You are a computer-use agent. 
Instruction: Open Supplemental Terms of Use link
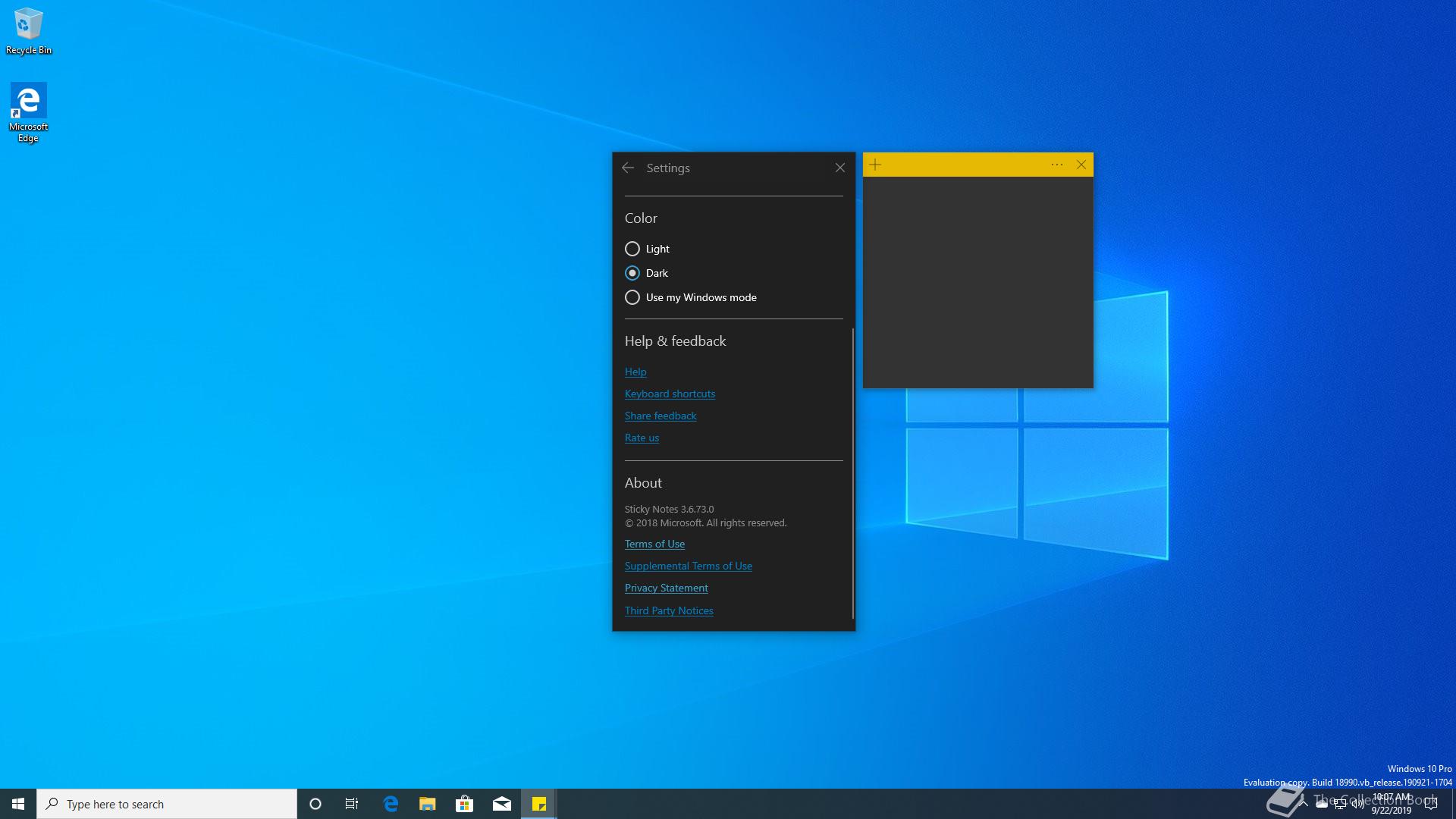(x=689, y=566)
